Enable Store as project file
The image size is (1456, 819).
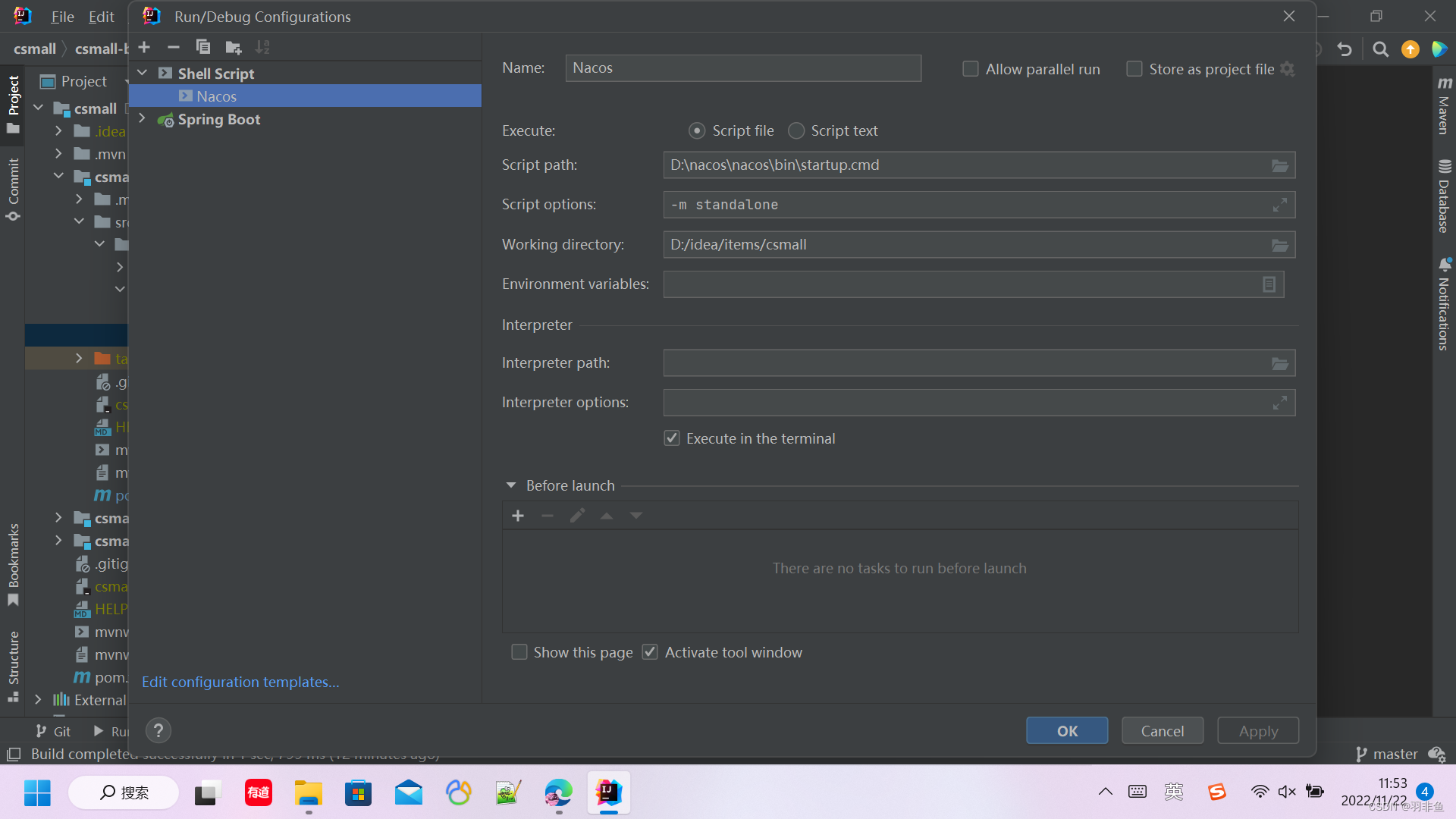click(1134, 69)
